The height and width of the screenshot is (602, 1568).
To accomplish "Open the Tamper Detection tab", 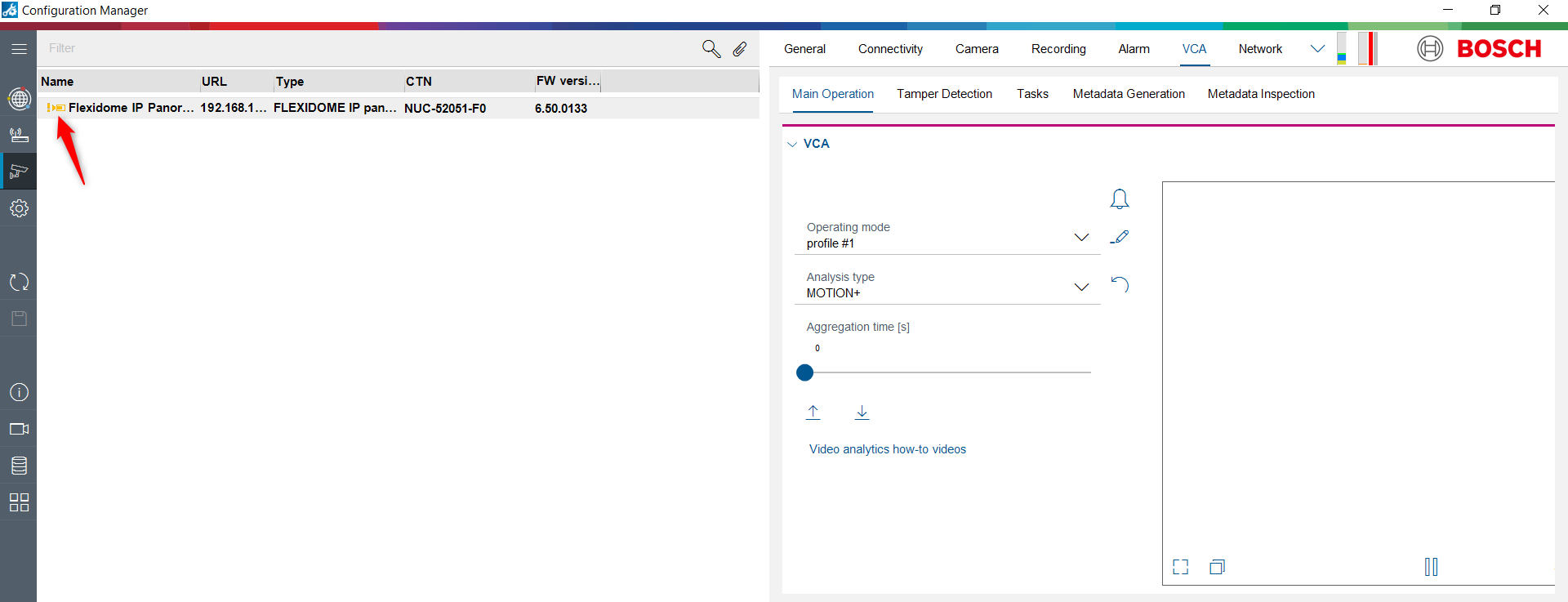I will 944,94.
